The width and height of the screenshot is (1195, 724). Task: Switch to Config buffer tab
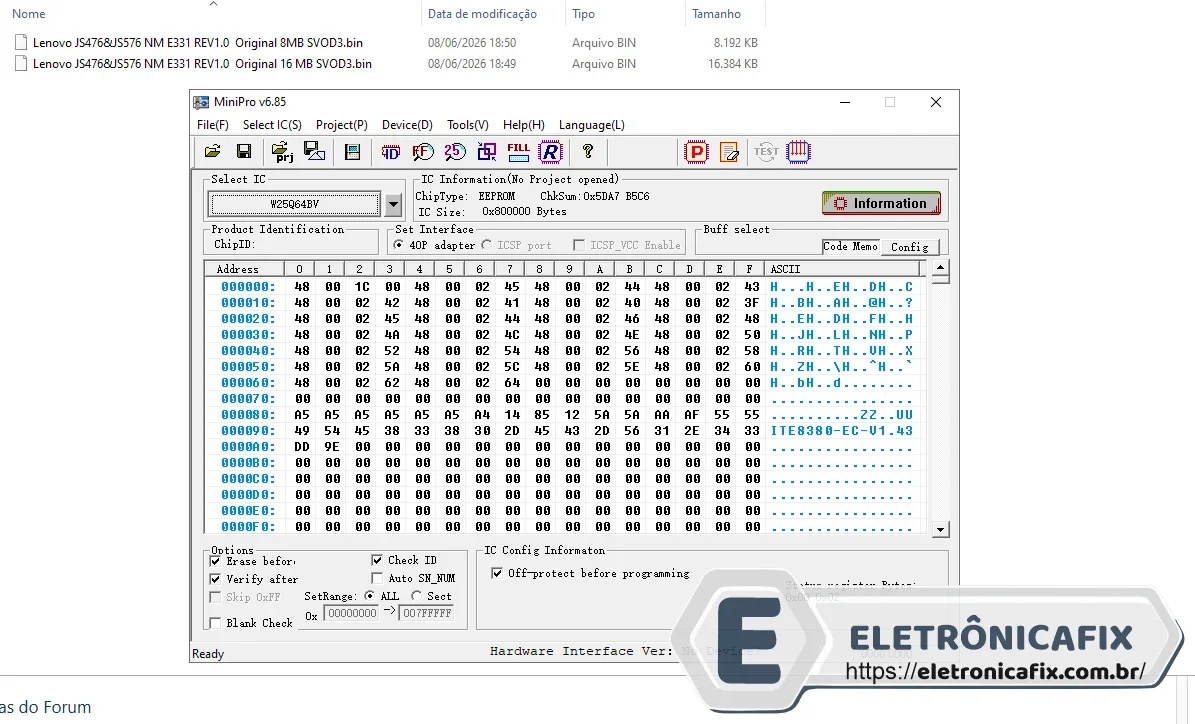[910, 247]
